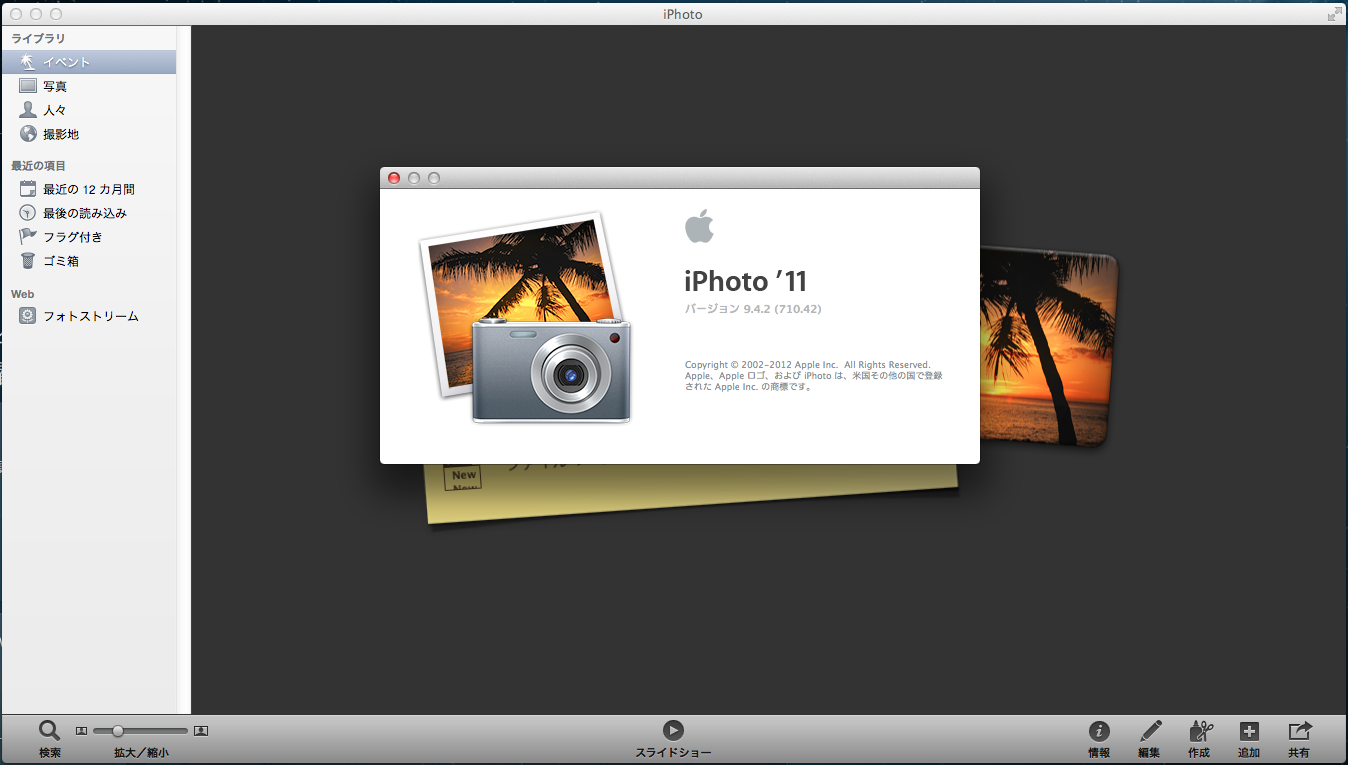The width and height of the screenshot is (1348, 765).
Task: Click the 検索 magnifier icon
Action: pos(49,731)
